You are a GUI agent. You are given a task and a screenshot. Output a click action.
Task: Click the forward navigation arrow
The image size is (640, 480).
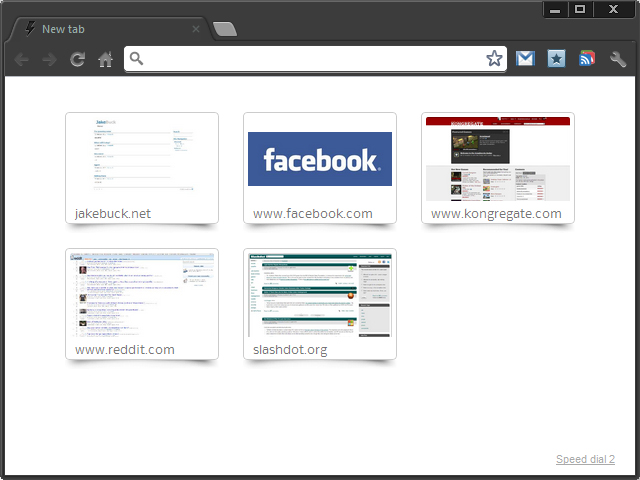(49, 60)
